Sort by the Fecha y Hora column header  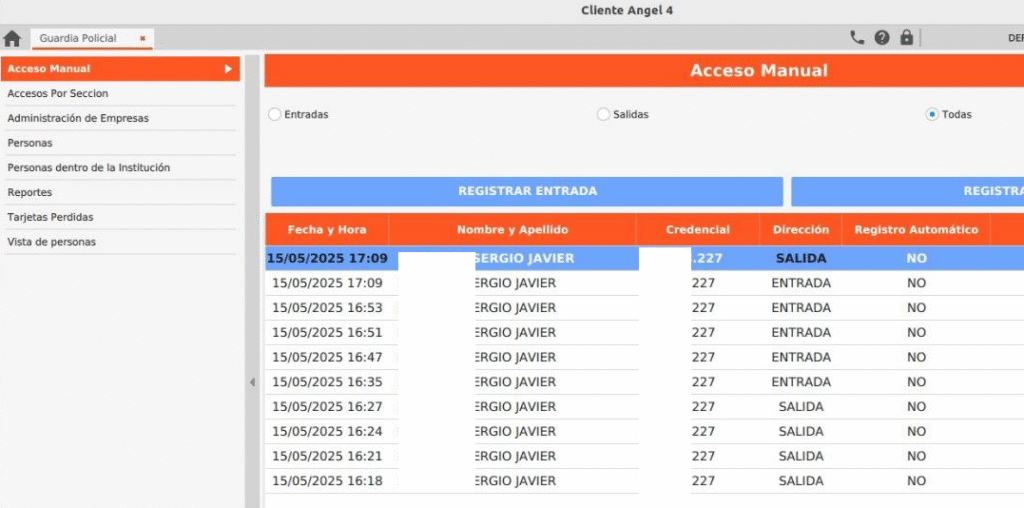coord(327,230)
